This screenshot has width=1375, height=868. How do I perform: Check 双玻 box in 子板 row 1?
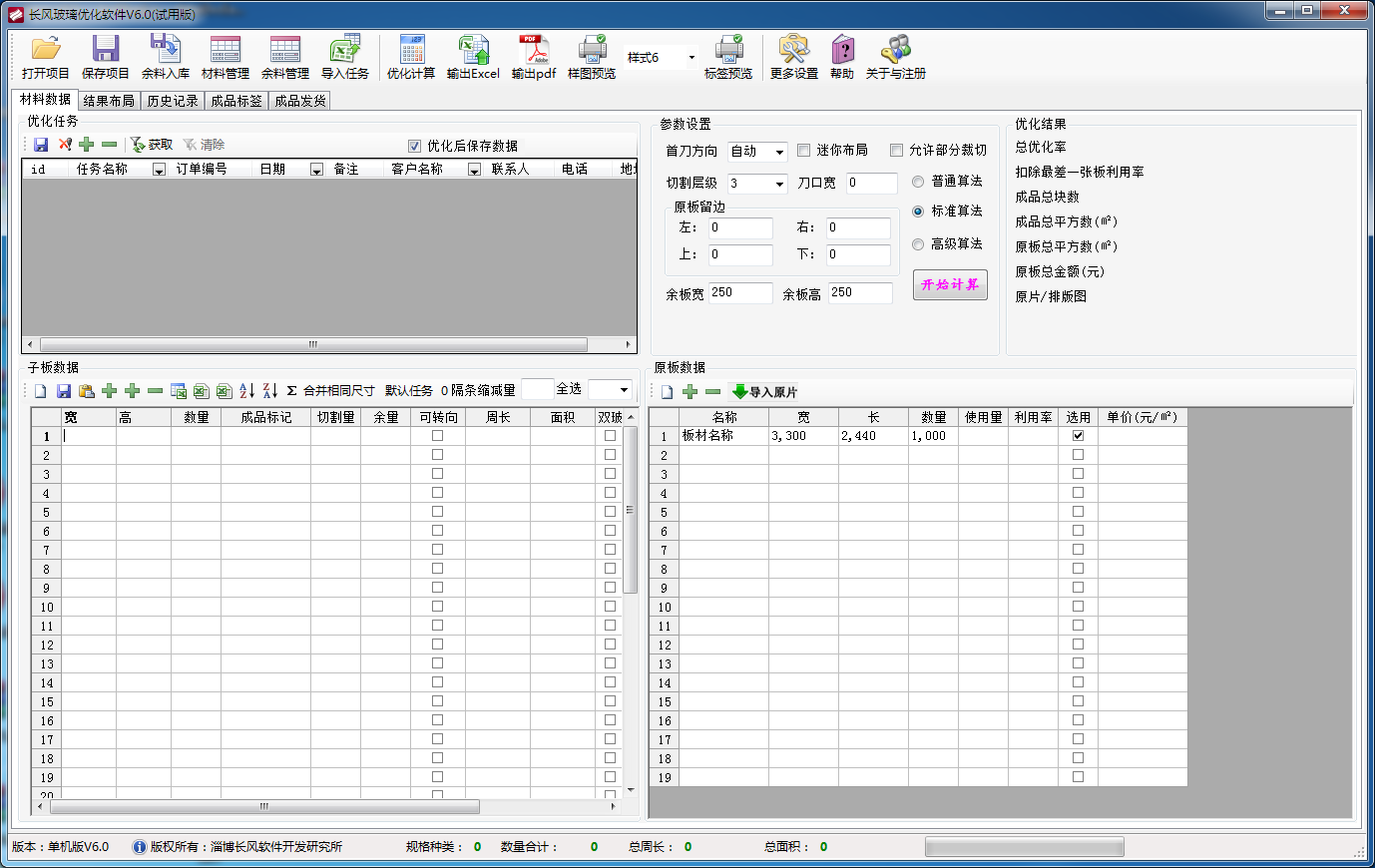610,436
